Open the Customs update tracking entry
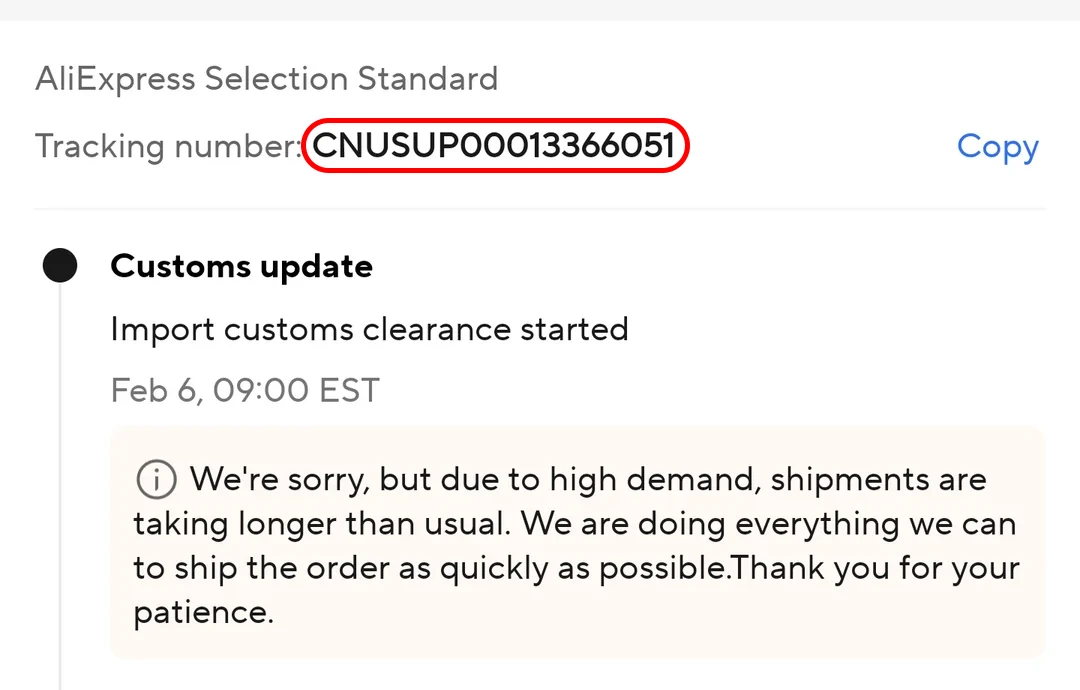Viewport: 1080px width, 690px height. (x=241, y=266)
